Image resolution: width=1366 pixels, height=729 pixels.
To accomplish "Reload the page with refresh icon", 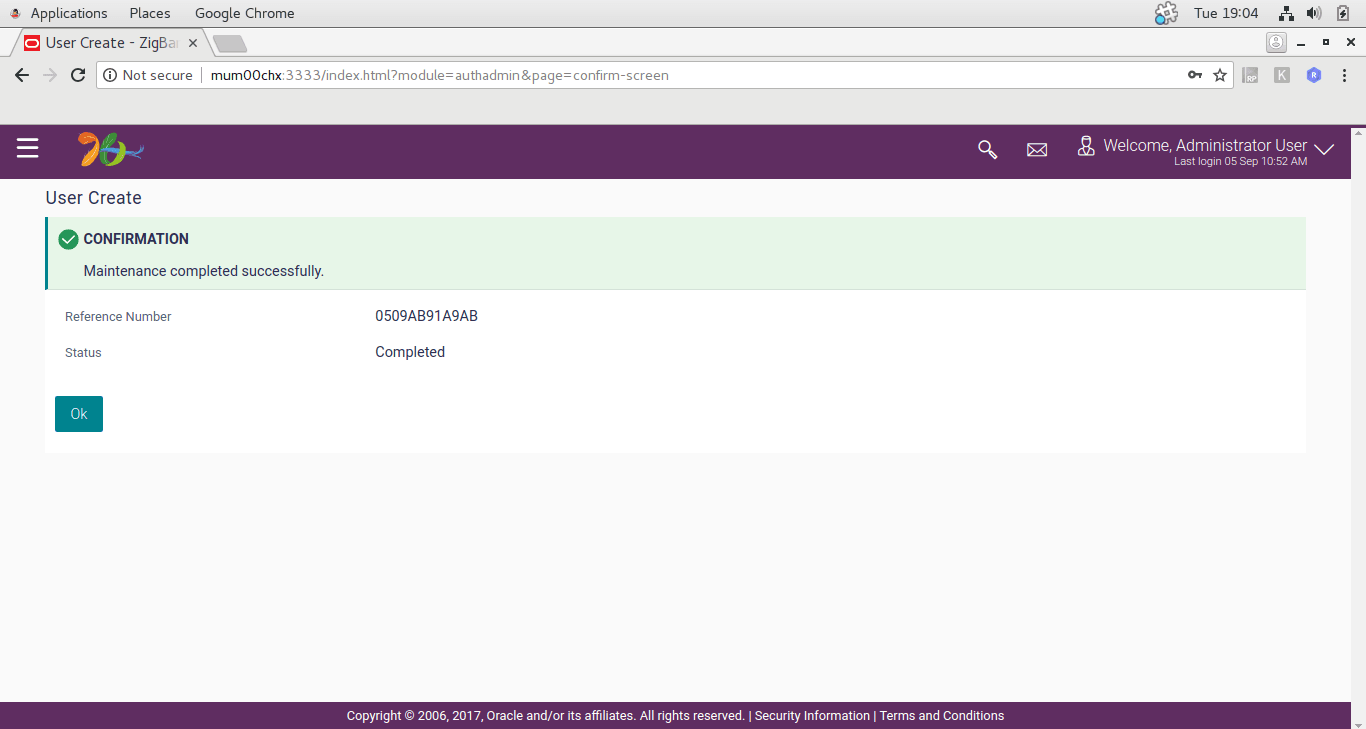I will (x=78, y=75).
